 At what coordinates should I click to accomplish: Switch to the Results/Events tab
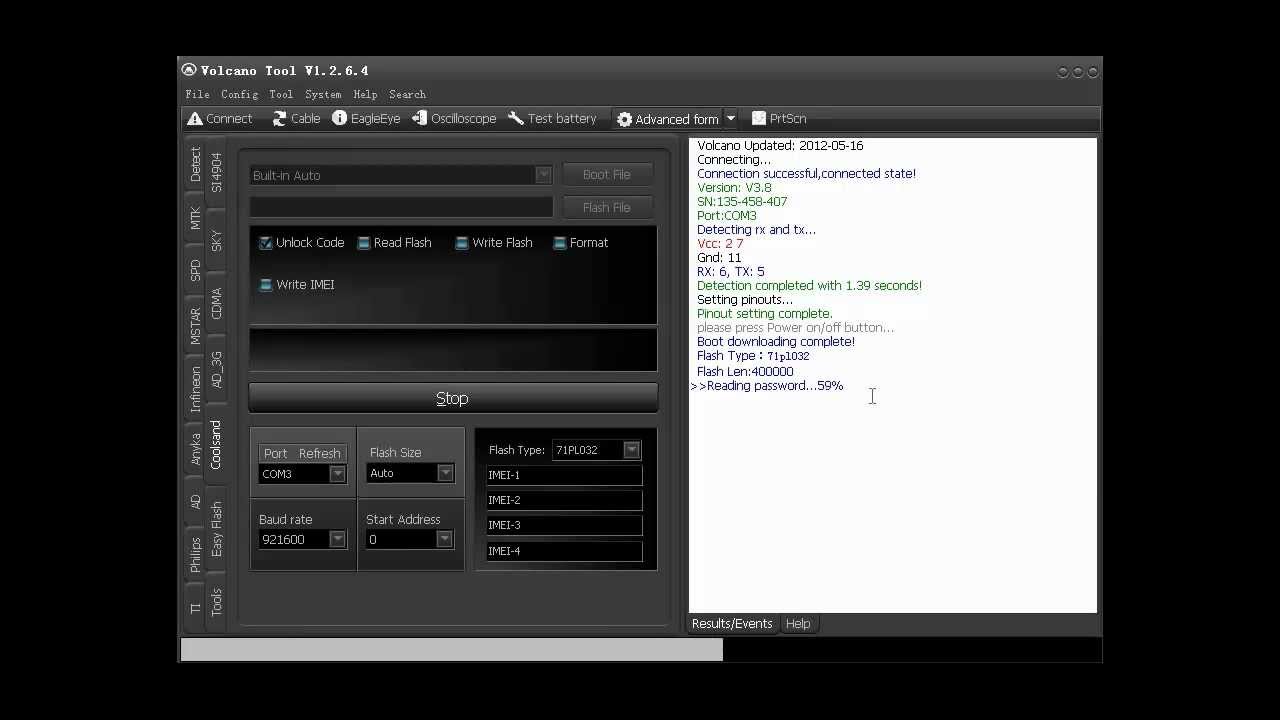tap(732, 624)
